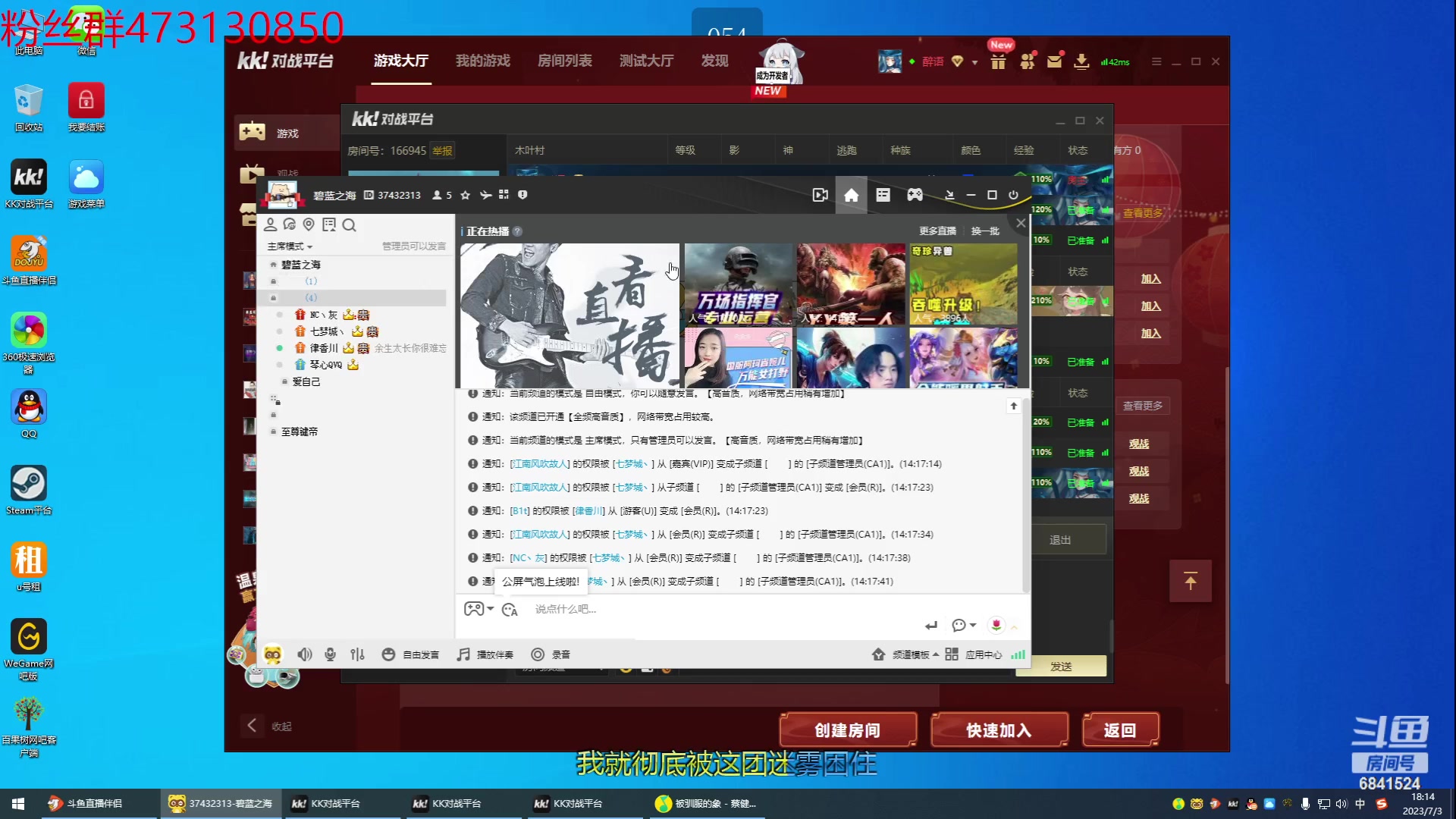1456x819 pixels.
Task: Start recording with 录音 button
Action: (551, 654)
